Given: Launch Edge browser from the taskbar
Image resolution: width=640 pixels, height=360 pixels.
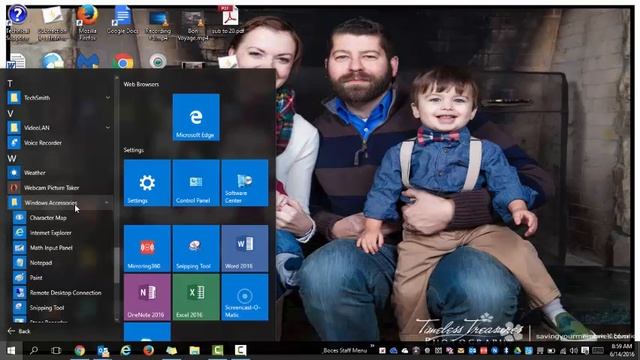Looking at the screenshot, I should pos(126,350).
